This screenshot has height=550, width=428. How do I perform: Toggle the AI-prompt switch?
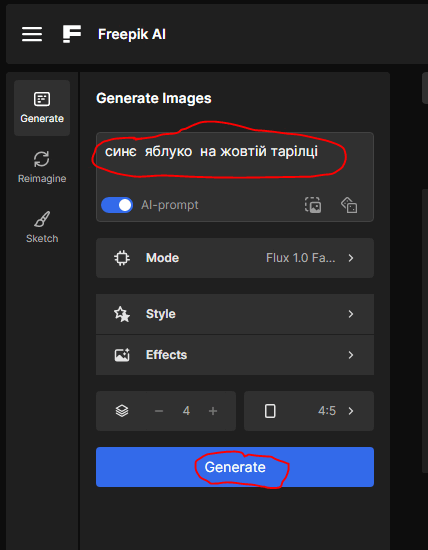click(117, 205)
